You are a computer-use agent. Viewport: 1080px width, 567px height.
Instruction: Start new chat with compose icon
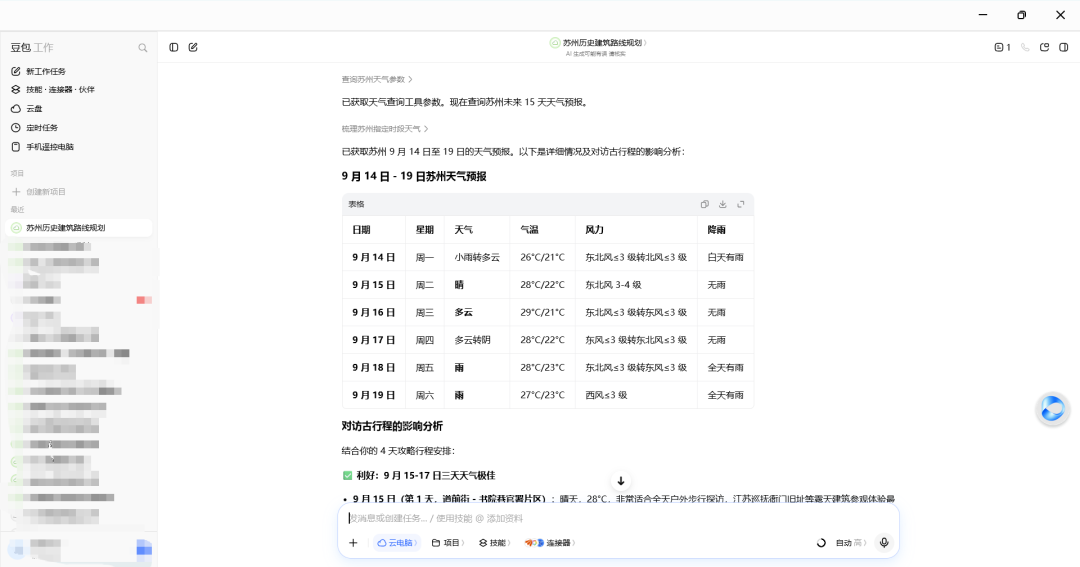(193, 48)
